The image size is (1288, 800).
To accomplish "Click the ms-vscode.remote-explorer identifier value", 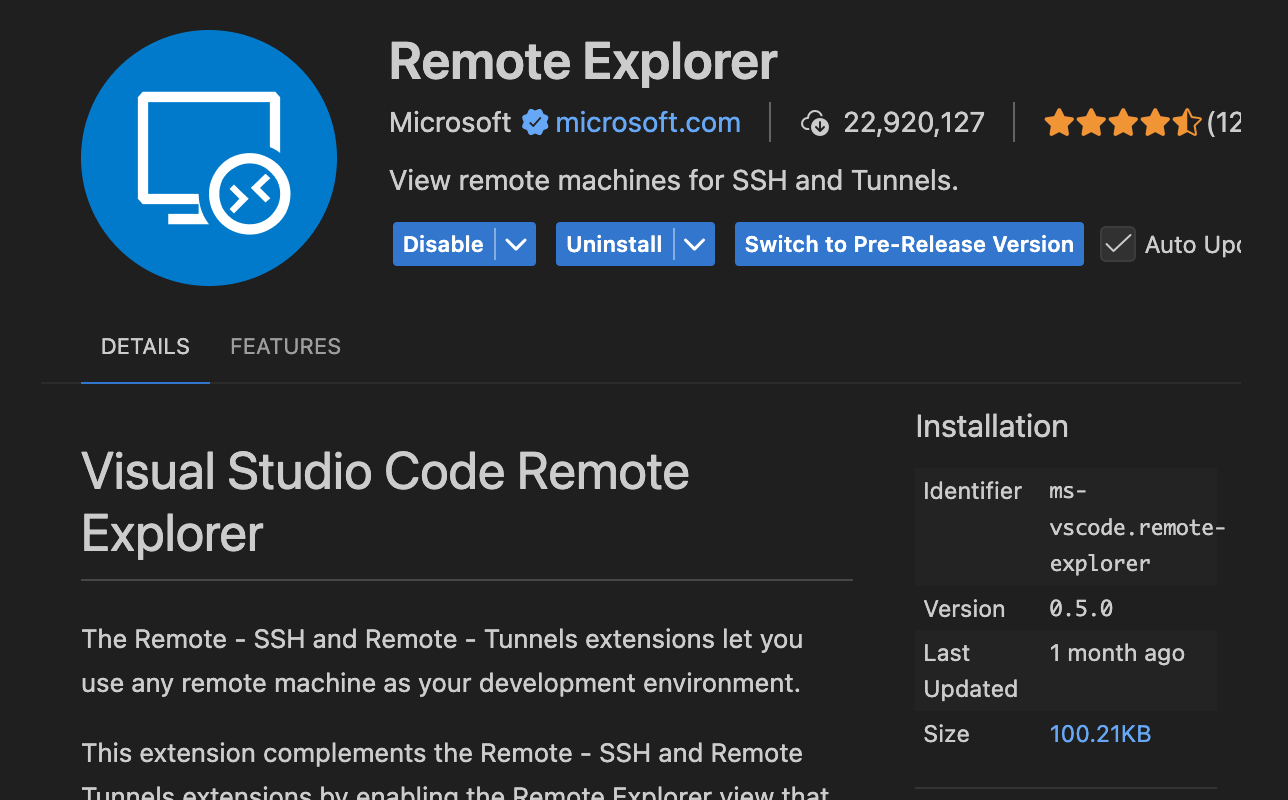I will tap(1137, 527).
